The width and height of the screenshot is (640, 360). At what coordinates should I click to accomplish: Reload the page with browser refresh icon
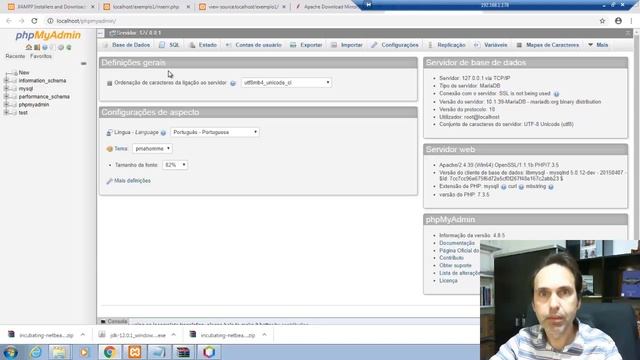[34, 21]
